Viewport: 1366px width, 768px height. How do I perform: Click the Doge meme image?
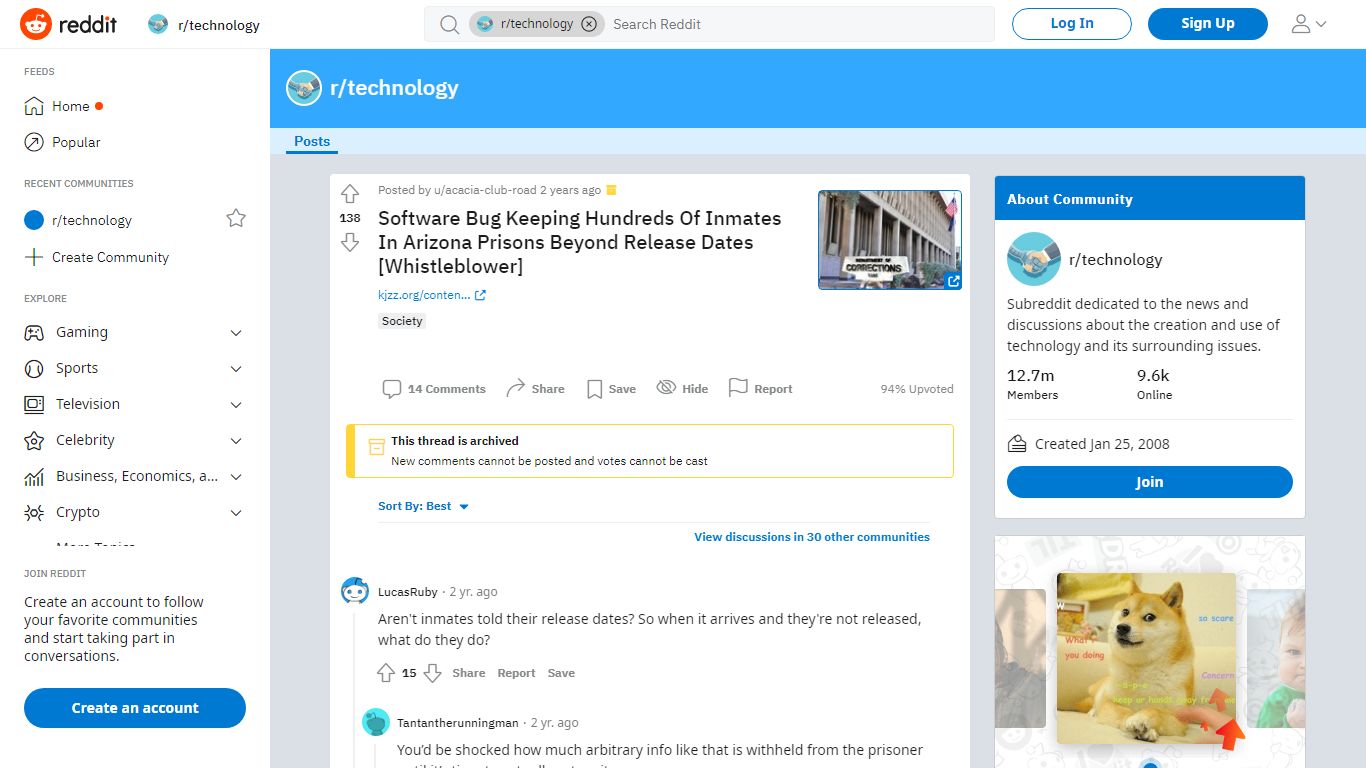1146,658
